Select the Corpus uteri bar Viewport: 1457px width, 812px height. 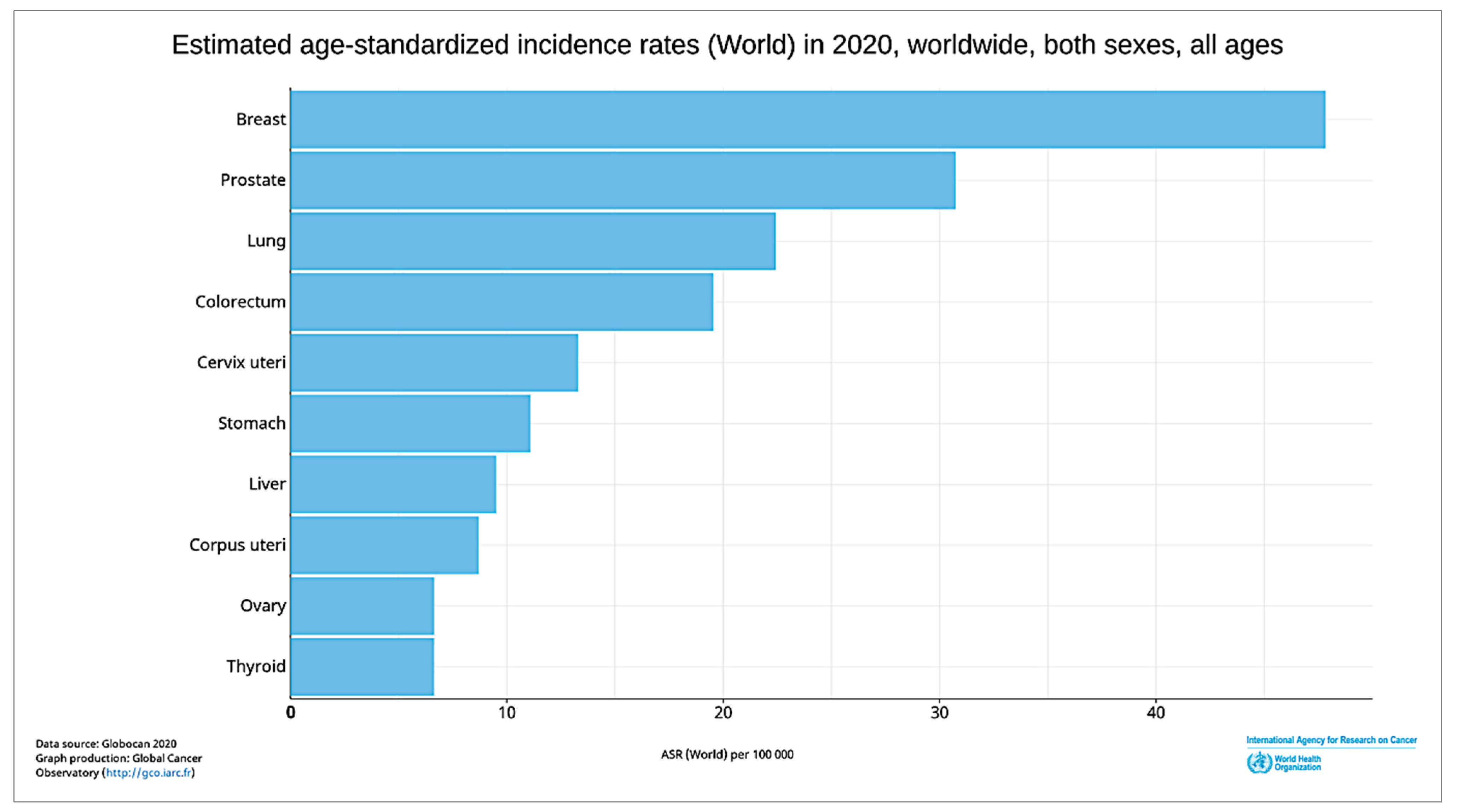[x=384, y=545]
